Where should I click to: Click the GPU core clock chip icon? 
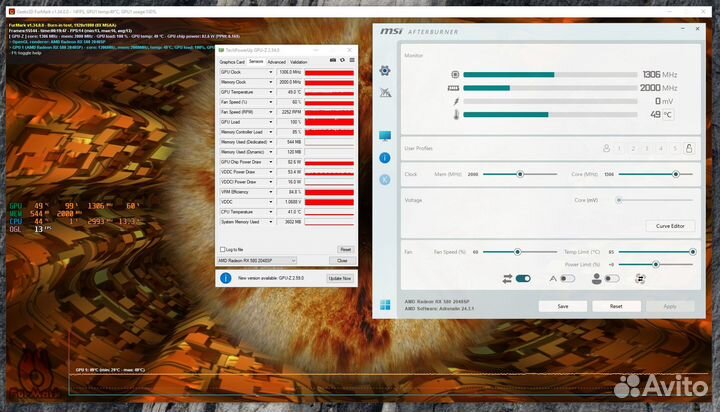(455, 74)
